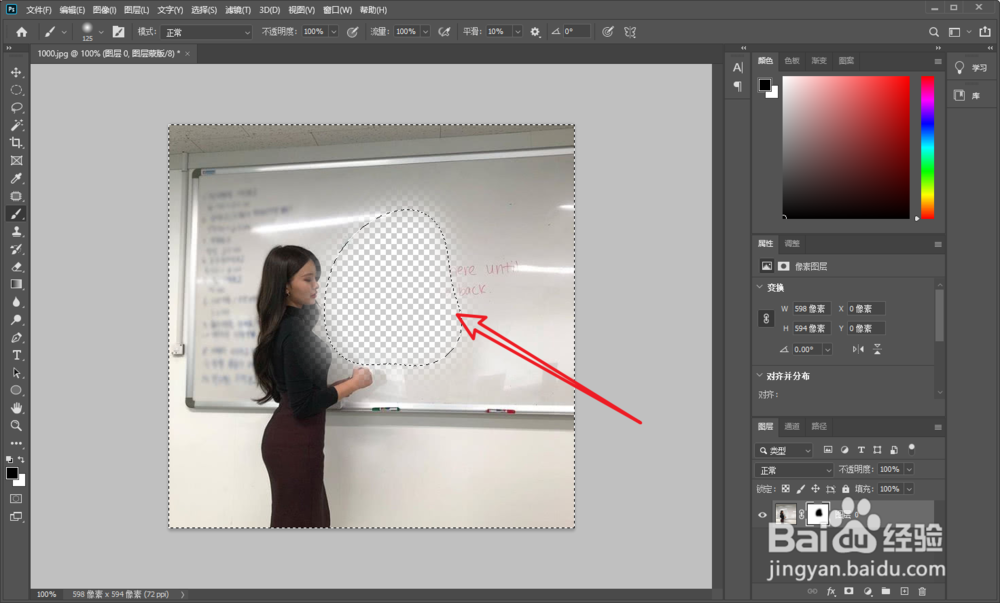
Task: Select the Horizontal Type tool
Action: [17, 355]
